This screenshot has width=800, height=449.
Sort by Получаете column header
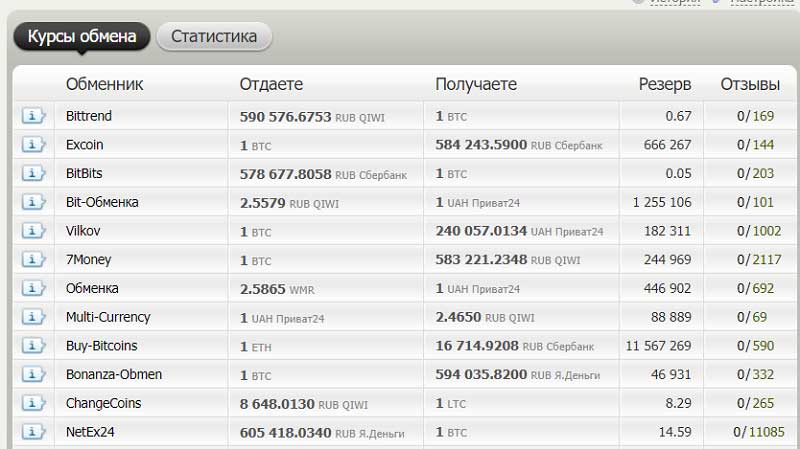(x=476, y=84)
